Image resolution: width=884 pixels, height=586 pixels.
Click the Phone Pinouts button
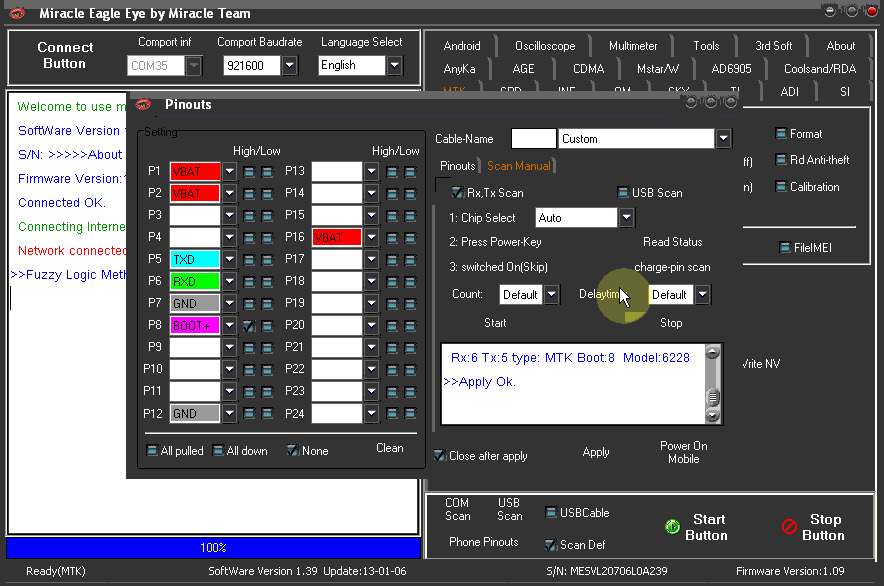pos(484,542)
